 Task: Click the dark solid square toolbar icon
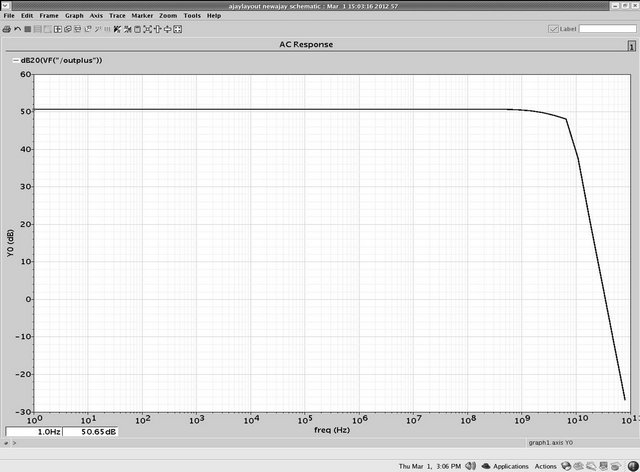(28, 29)
